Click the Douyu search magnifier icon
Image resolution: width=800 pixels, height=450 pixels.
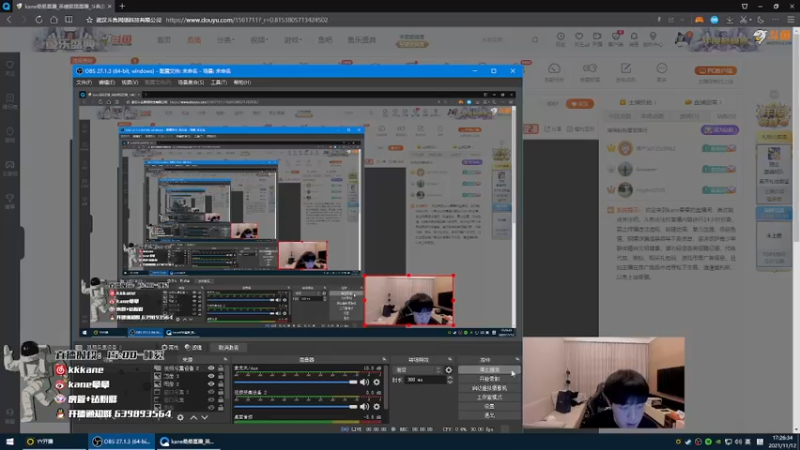[x=535, y=40]
